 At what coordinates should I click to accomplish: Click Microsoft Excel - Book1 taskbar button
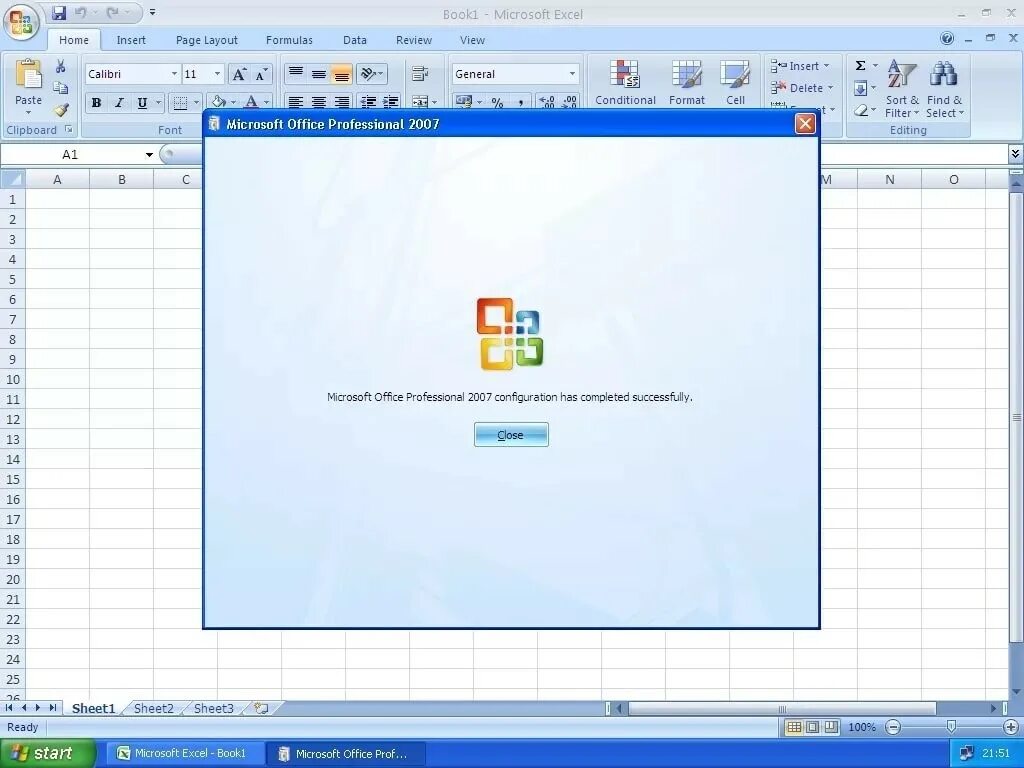185,754
